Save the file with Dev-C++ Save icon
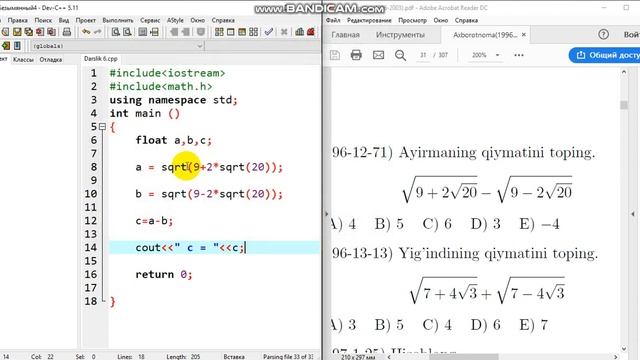Image resolution: width=640 pixels, height=360 pixels. click(x=17, y=32)
